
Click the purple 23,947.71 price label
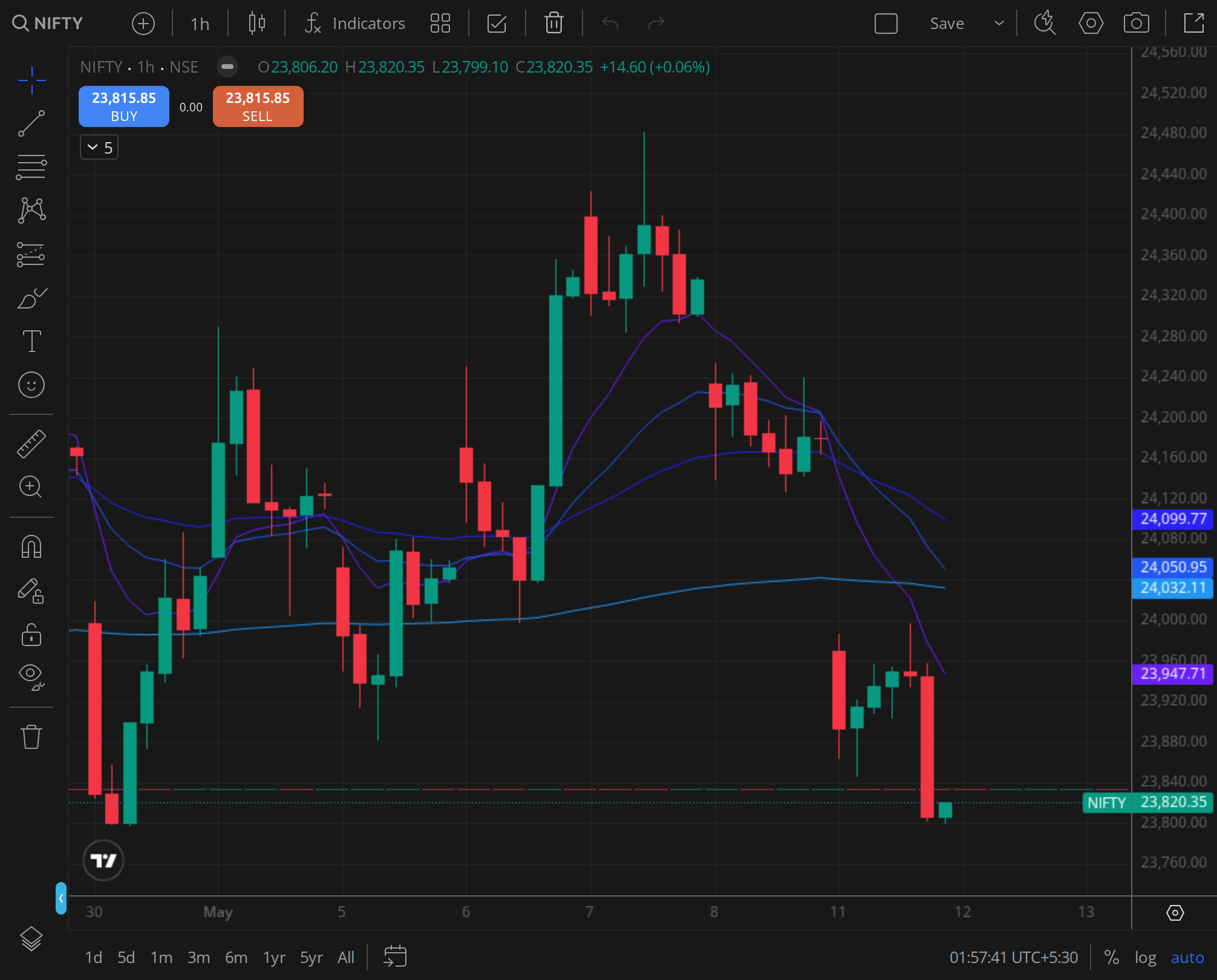tap(1173, 673)
